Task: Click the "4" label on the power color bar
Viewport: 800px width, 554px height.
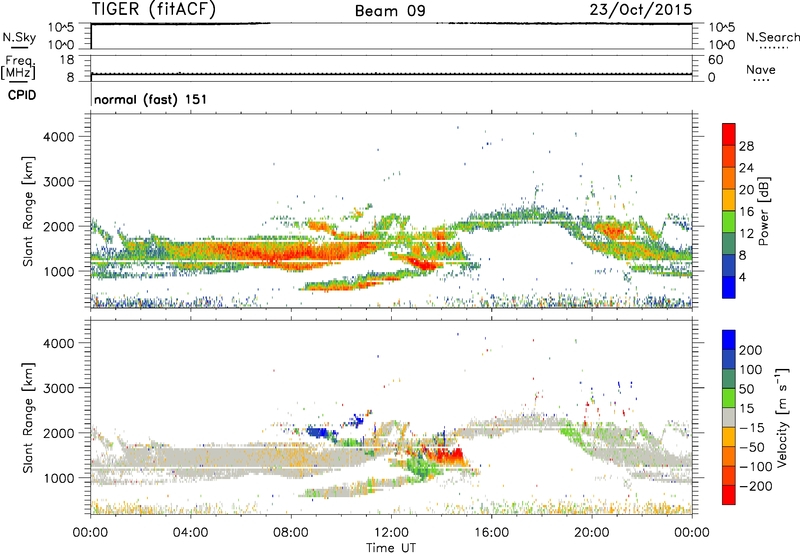Action: 742,278
